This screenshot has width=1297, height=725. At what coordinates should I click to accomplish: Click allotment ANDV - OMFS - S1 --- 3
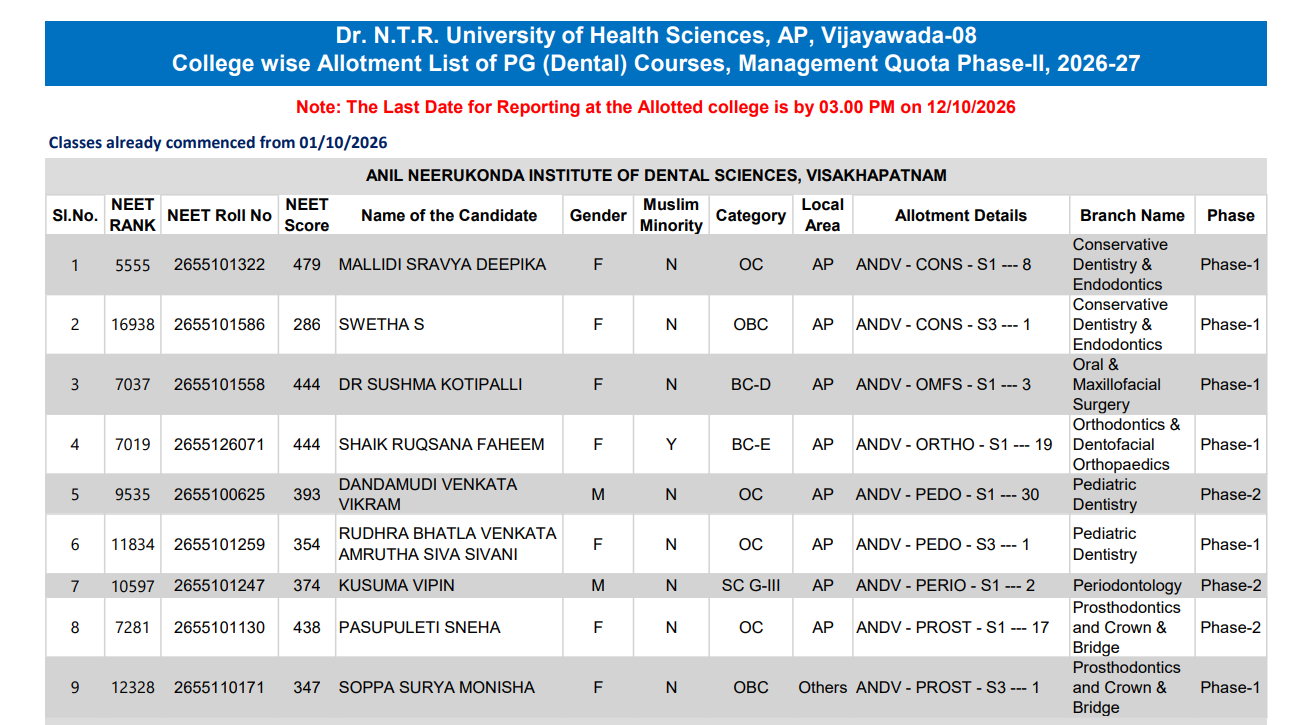click(943, 385)
